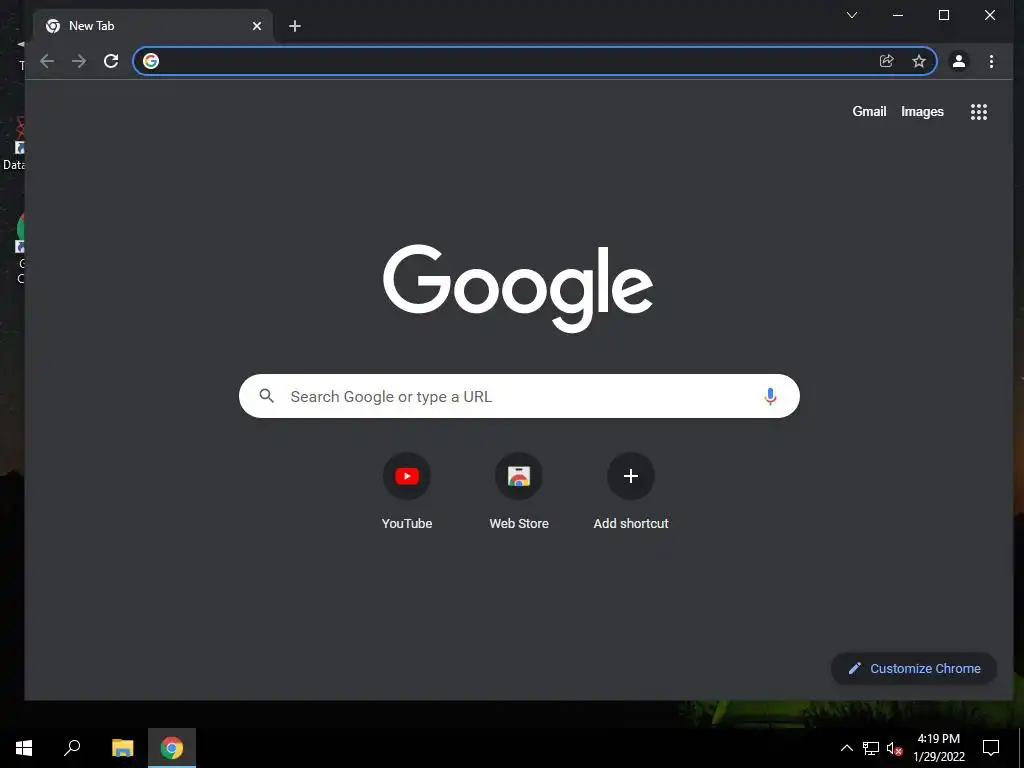The width and height of the screenshot is (1024, 768).
Task: Bookmark this tab with the star icon
Action: 919,61
